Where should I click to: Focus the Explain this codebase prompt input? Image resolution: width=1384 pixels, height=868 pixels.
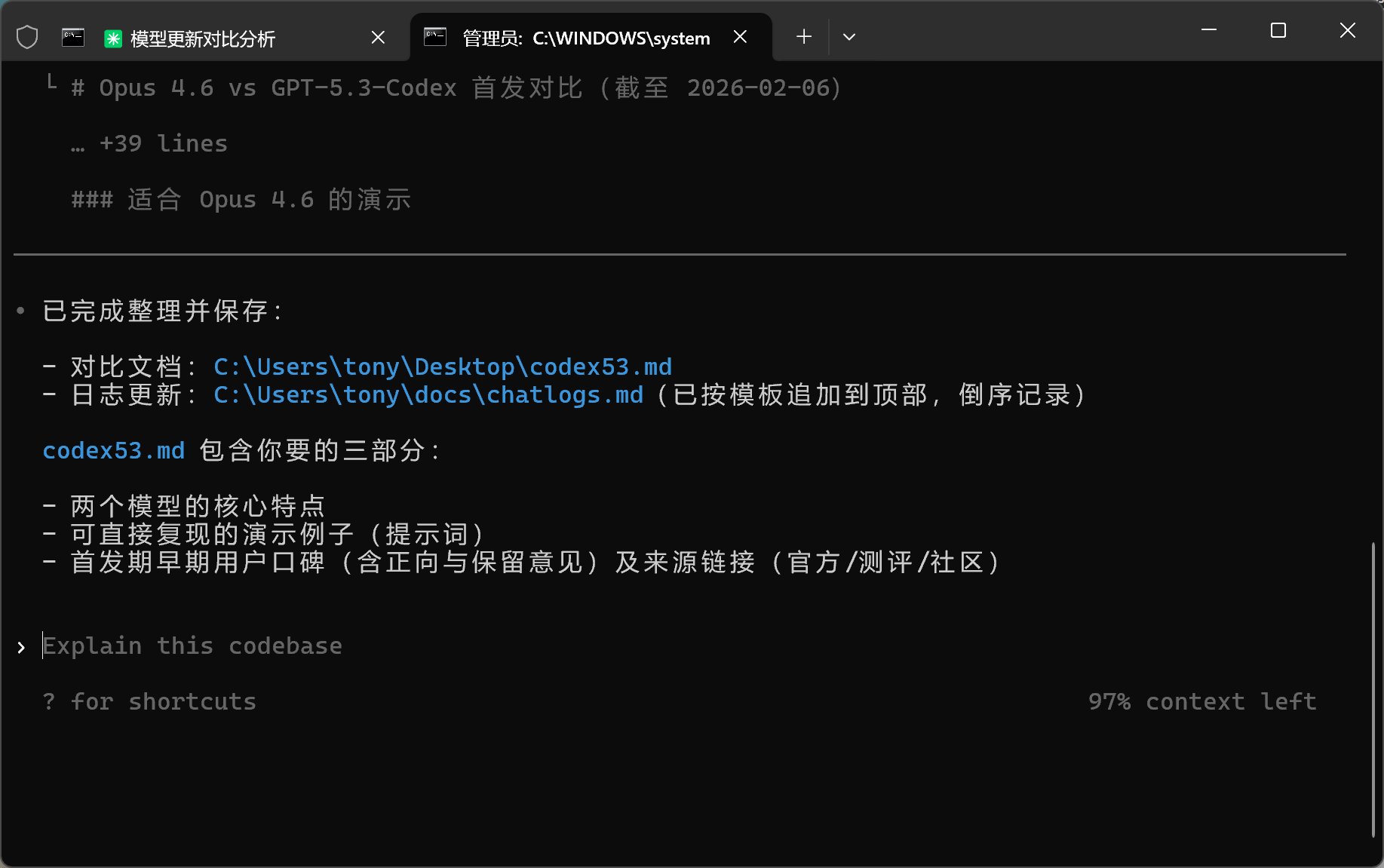[x=192, y=646]
